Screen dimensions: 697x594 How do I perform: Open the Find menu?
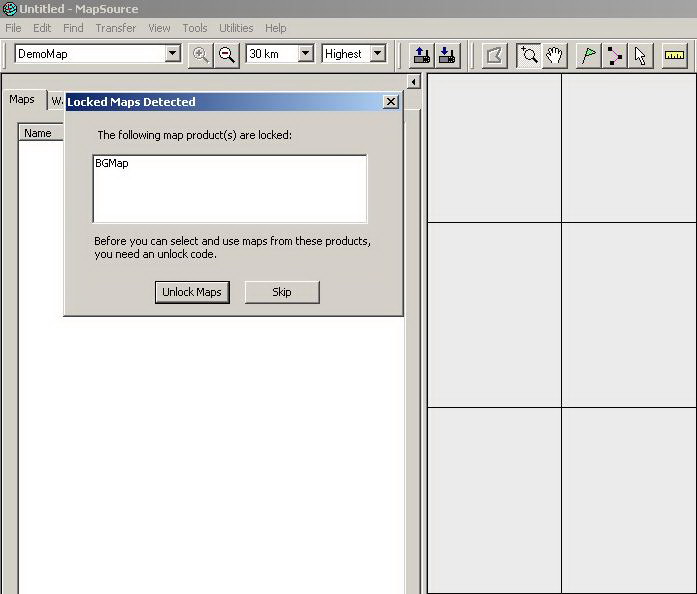coord(73,28)
